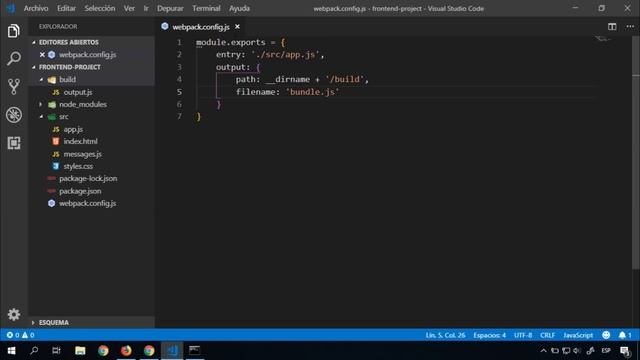This screenshot has height=360, width=640.
Task: Click the VS Code taskbar icon
Action: click(172, 350)
